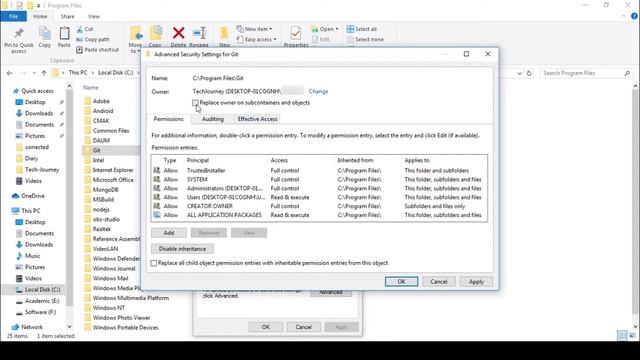Select the CREATOR OWNER permission entry
The image size is (640, 360).
tap(319, 206)
